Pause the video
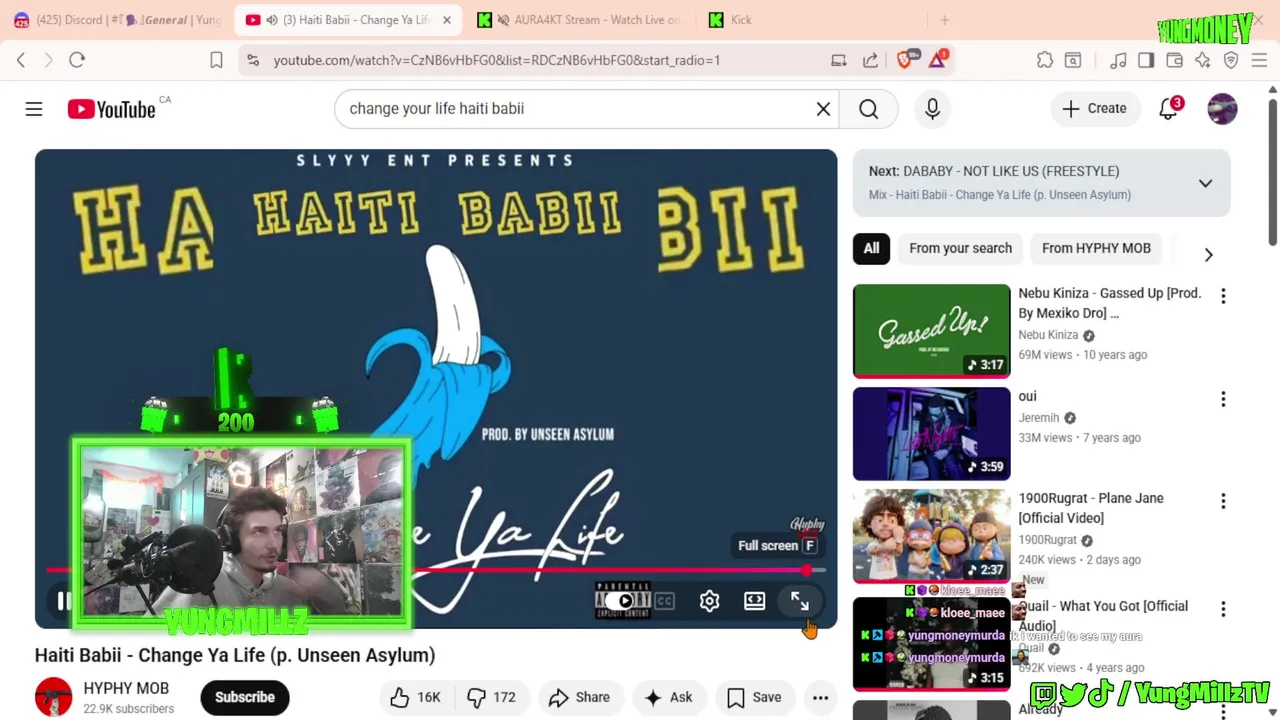The width and height of the screenshot is (1280, 720). pos(63,601)
